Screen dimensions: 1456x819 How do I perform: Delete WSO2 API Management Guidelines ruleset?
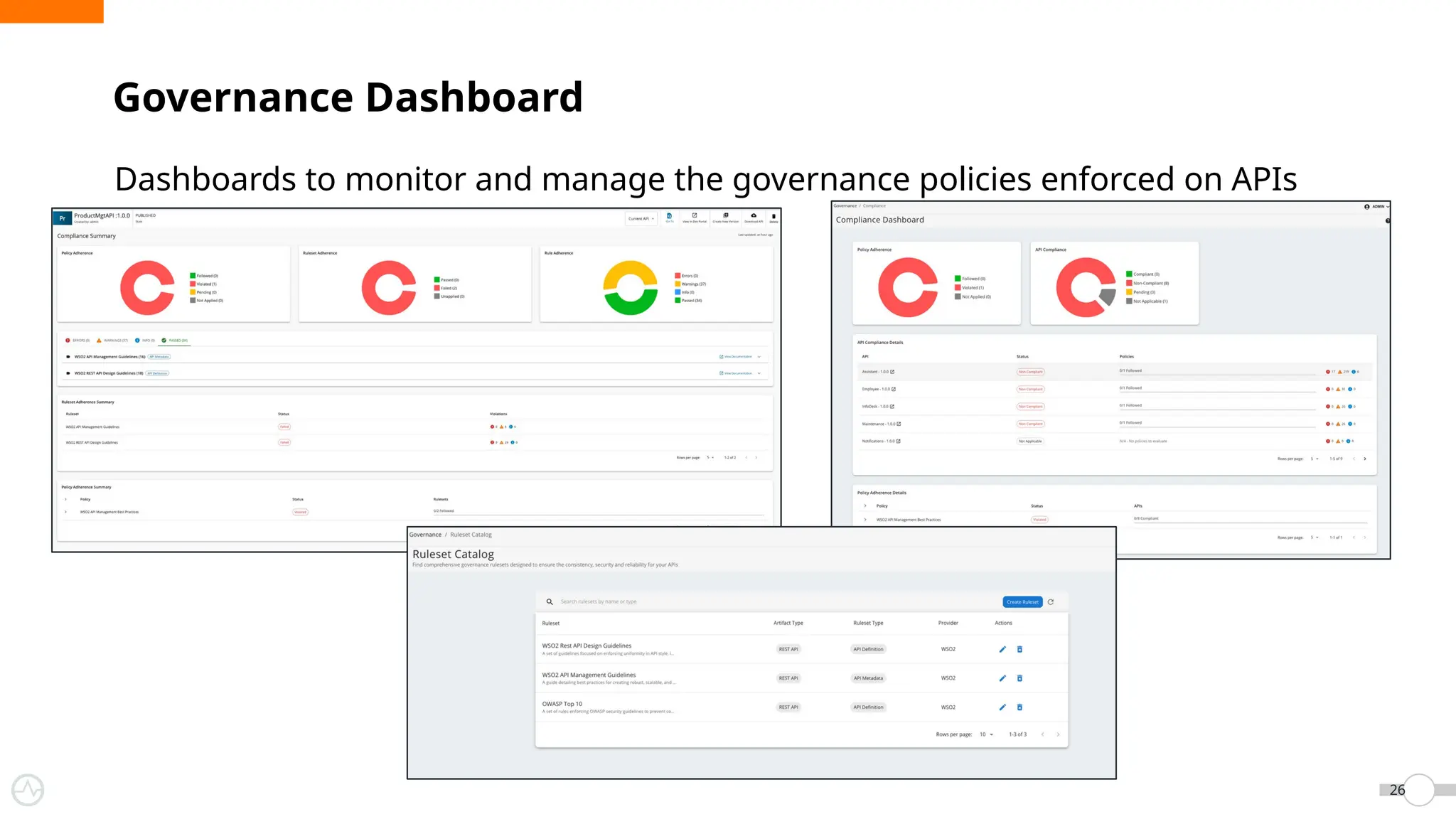click(x=1019, y=678)
